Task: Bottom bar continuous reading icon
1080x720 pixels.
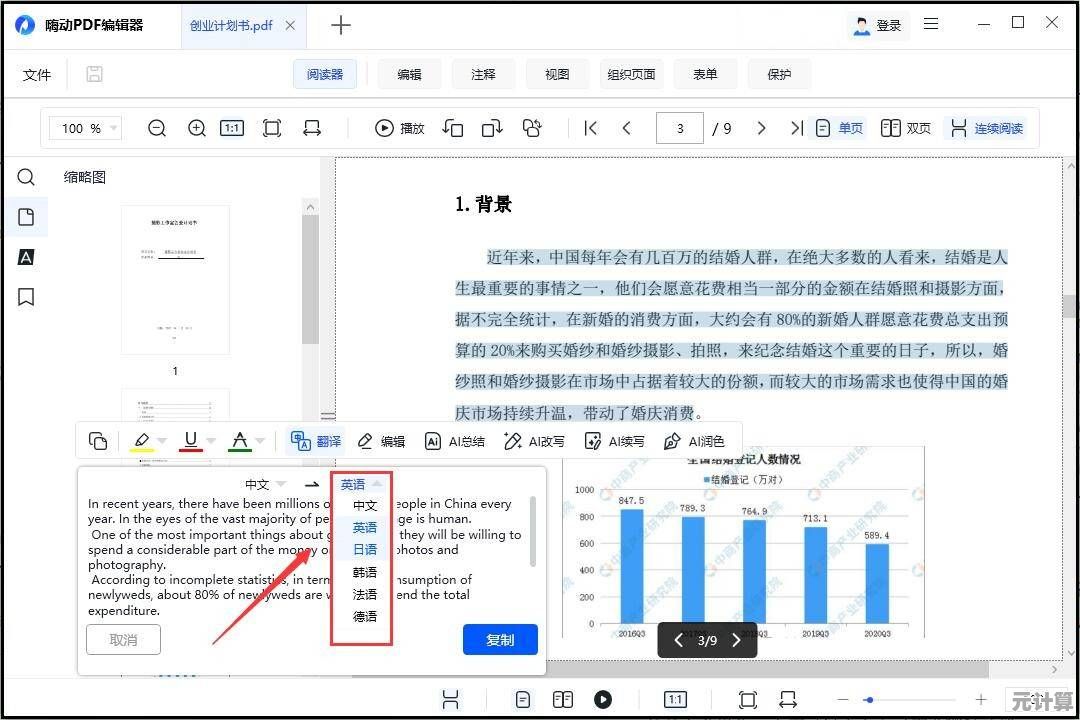Action: [x=450, y=699]
